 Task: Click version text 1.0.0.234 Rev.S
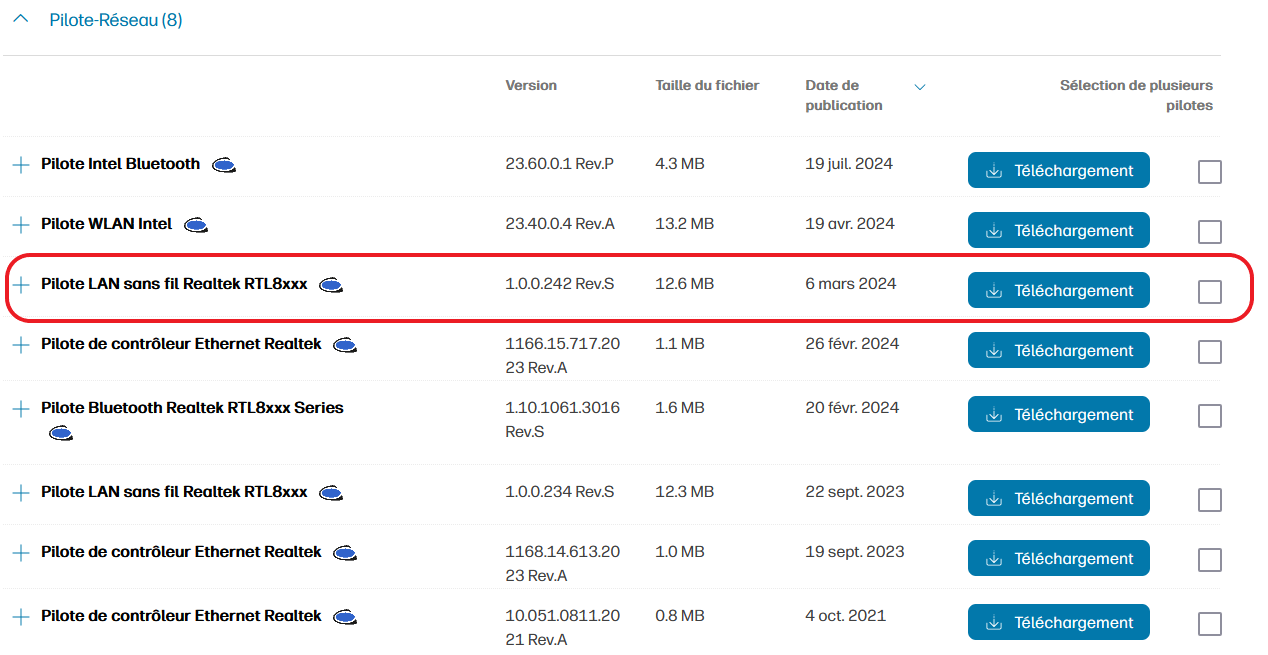pos(560,492)
